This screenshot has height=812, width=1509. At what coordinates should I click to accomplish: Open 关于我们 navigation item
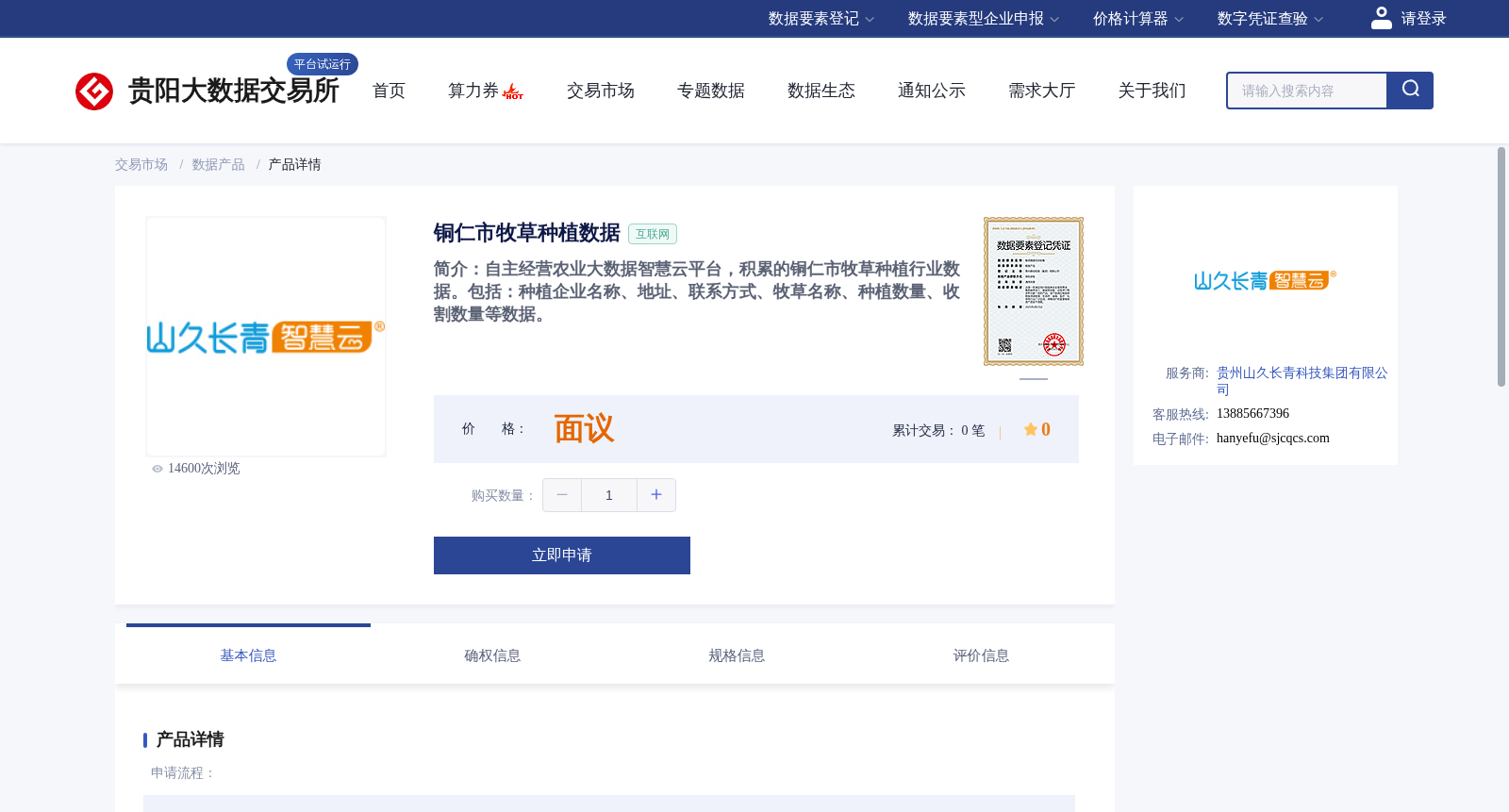(1152, 91)
